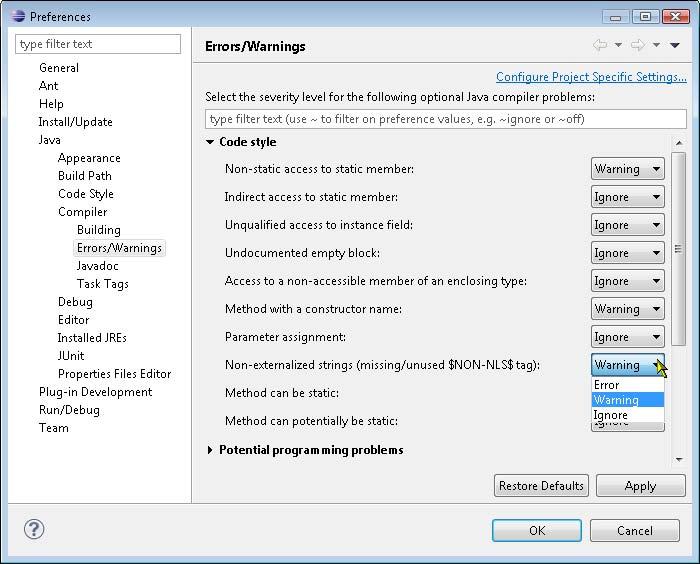Select the Java tree node
This screenshot has height=564, width=700.
click(x=49, y=140)
